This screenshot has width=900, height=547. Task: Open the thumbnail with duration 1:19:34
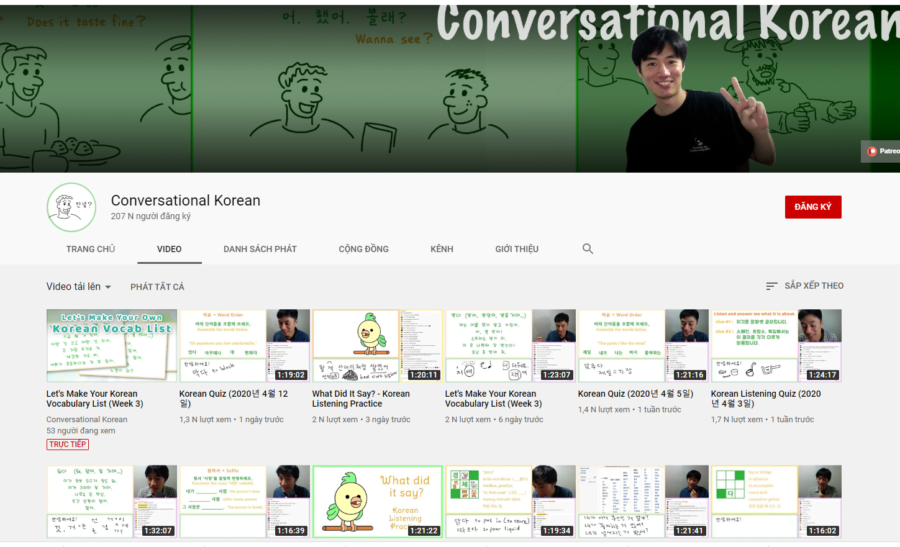click(x=510, y=502)
